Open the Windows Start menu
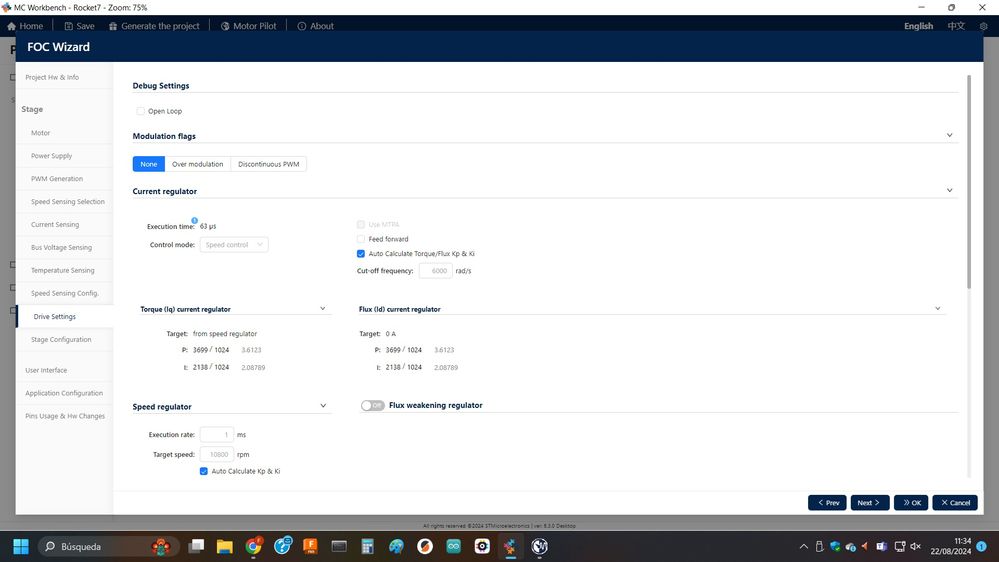The width and height of the screenshot is (999, 562). 21,547
